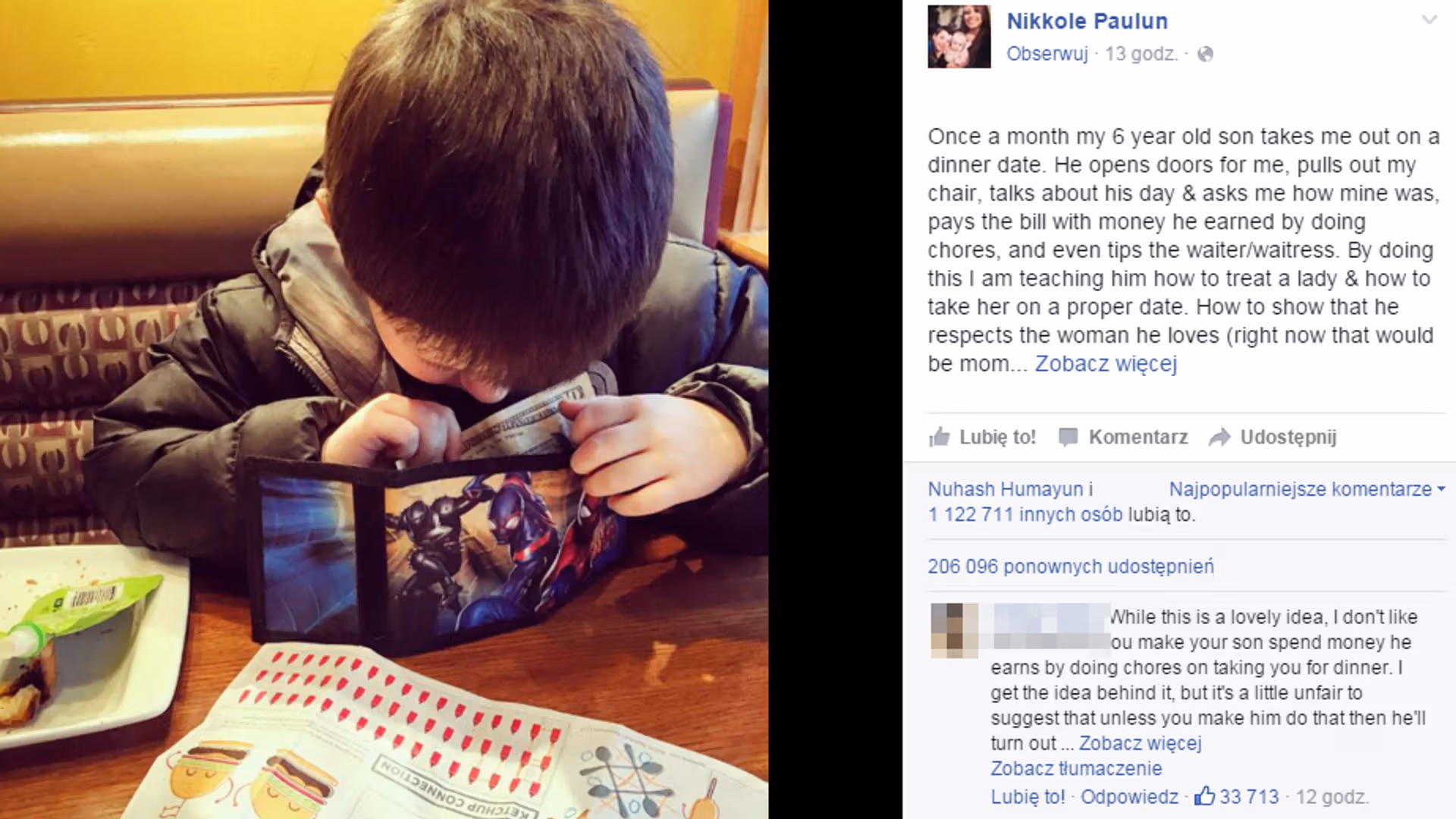Click the thumbs-up icon beside Lubię to!

coord(940,437)
